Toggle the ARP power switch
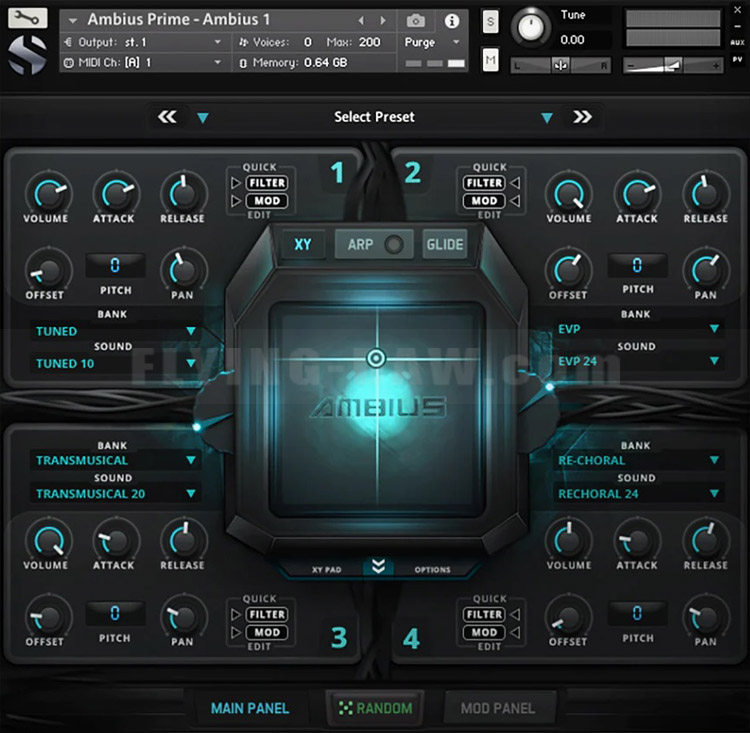 [x=394, y=244]
